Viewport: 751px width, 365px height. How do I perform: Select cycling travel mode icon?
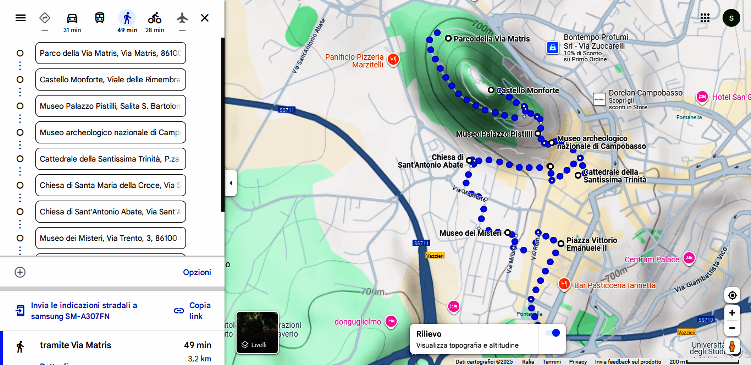point(155,18)
